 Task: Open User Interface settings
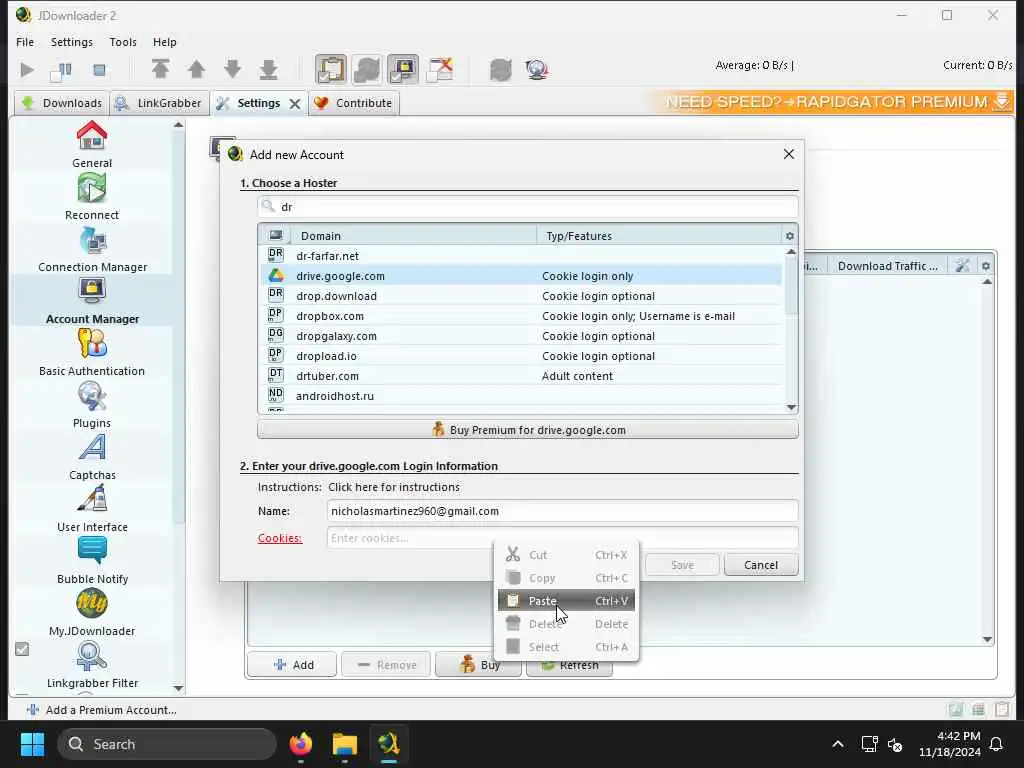click(x=92, y=509)
